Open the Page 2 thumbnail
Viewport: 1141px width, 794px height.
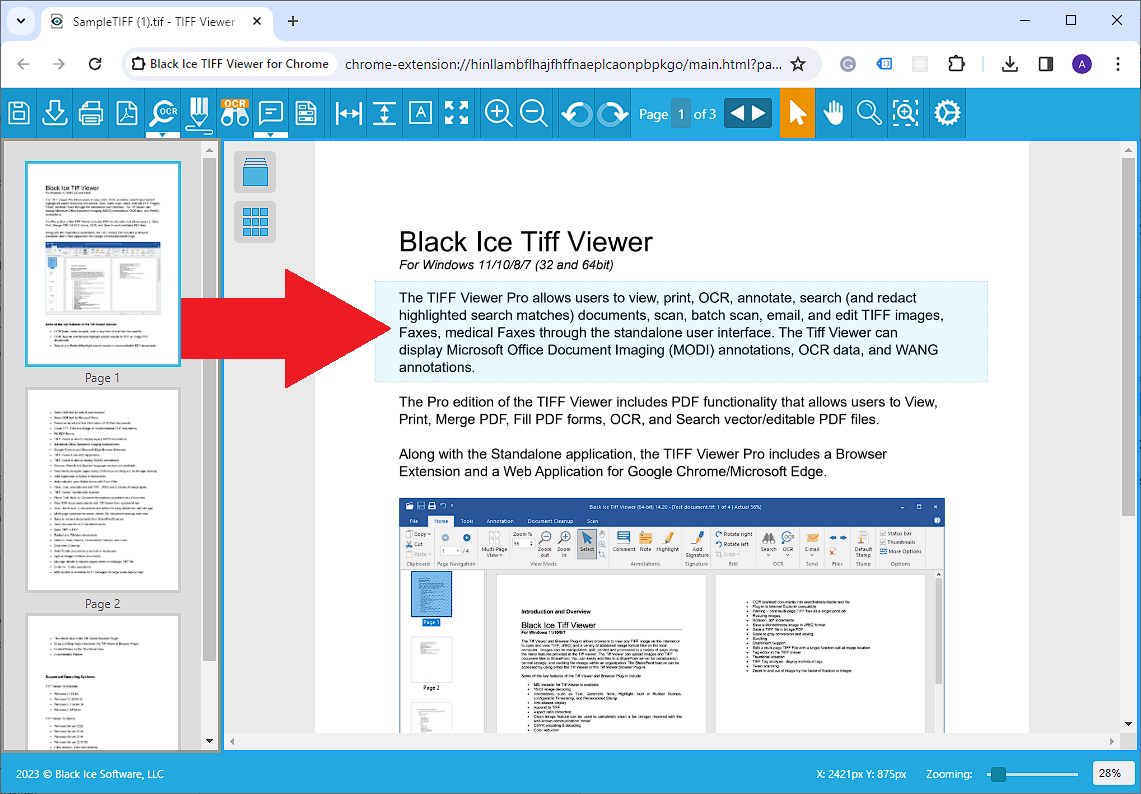coord(102,490)
